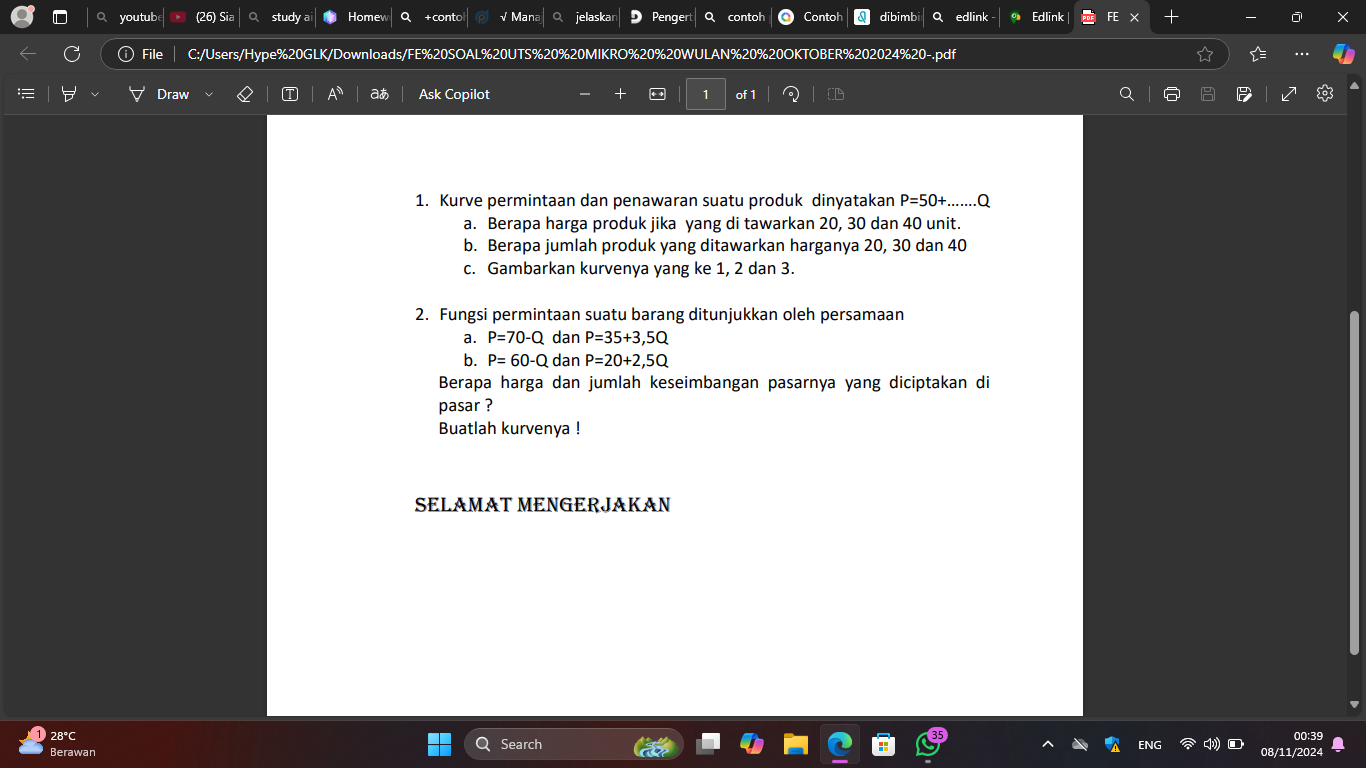Rotate the PDF page
This screenshot has height=768, width=1366.
(791, 94)
